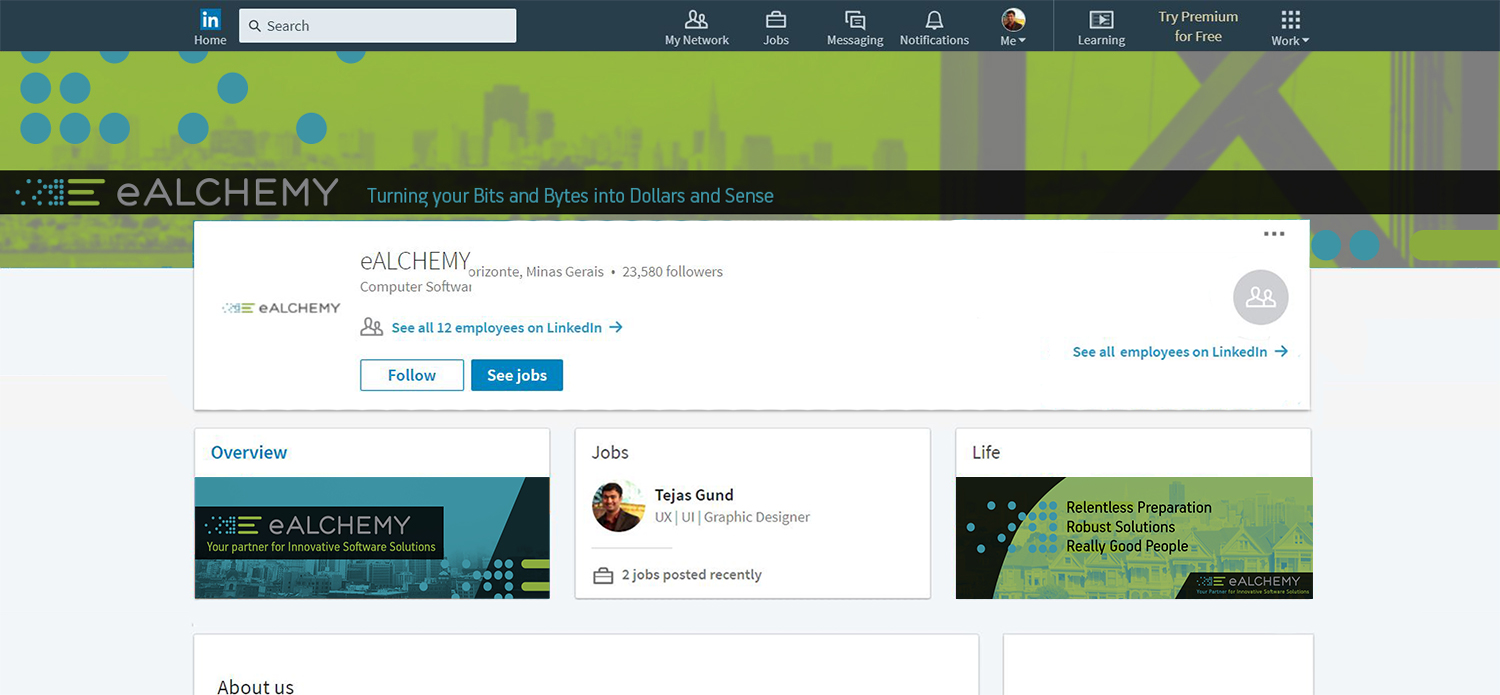Screen dimensions: 1500x695
Task: Click the grey connections avatar circle
Action: click(1261, 297)
